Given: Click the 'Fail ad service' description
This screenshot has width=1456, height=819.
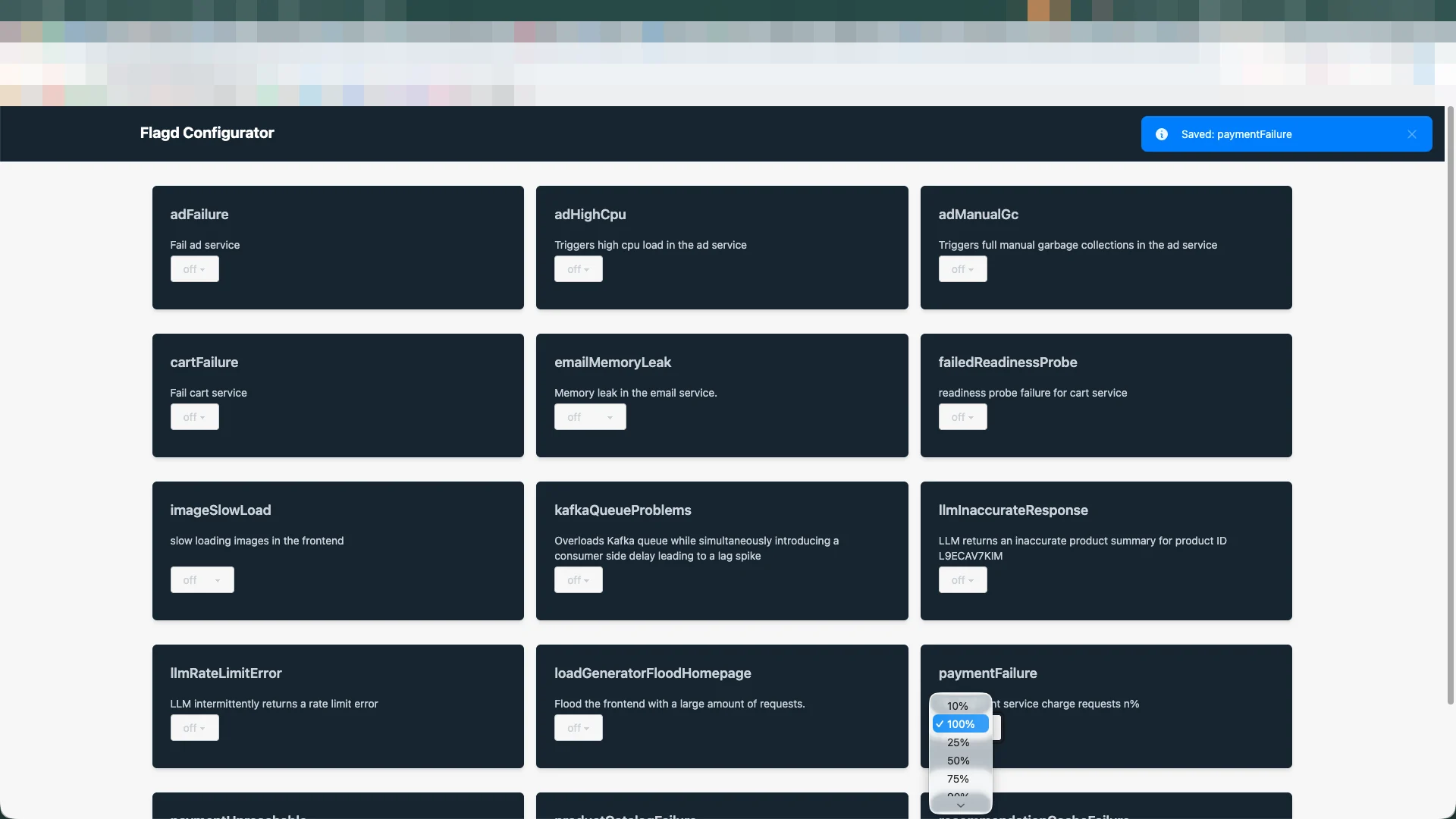Looking at the screenshot, I should 205,245.
